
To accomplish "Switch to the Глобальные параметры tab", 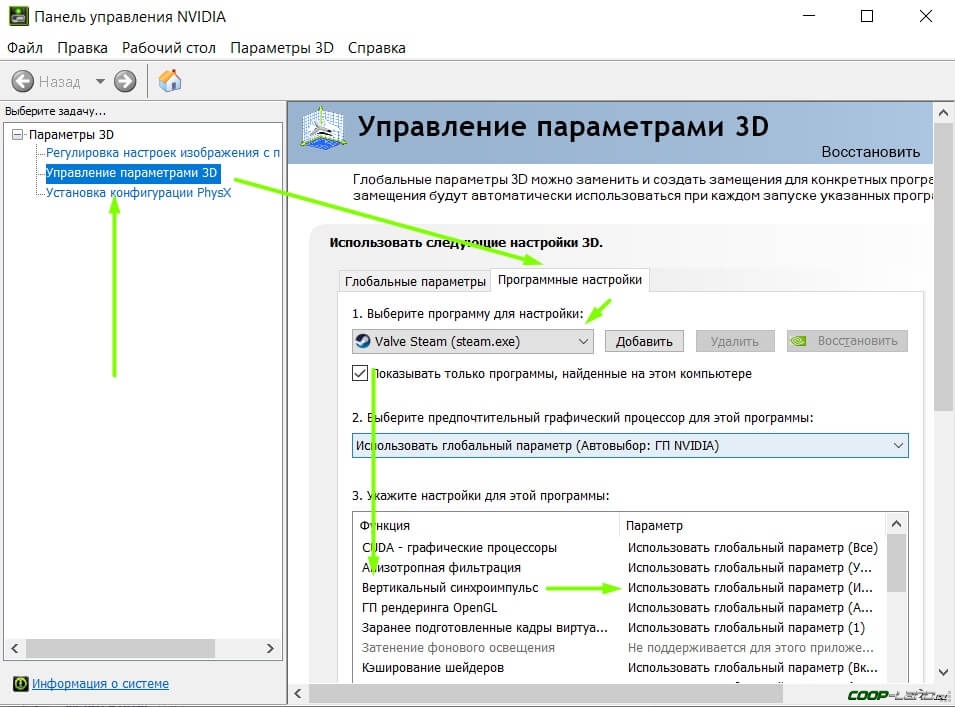I will coord(414,281).
